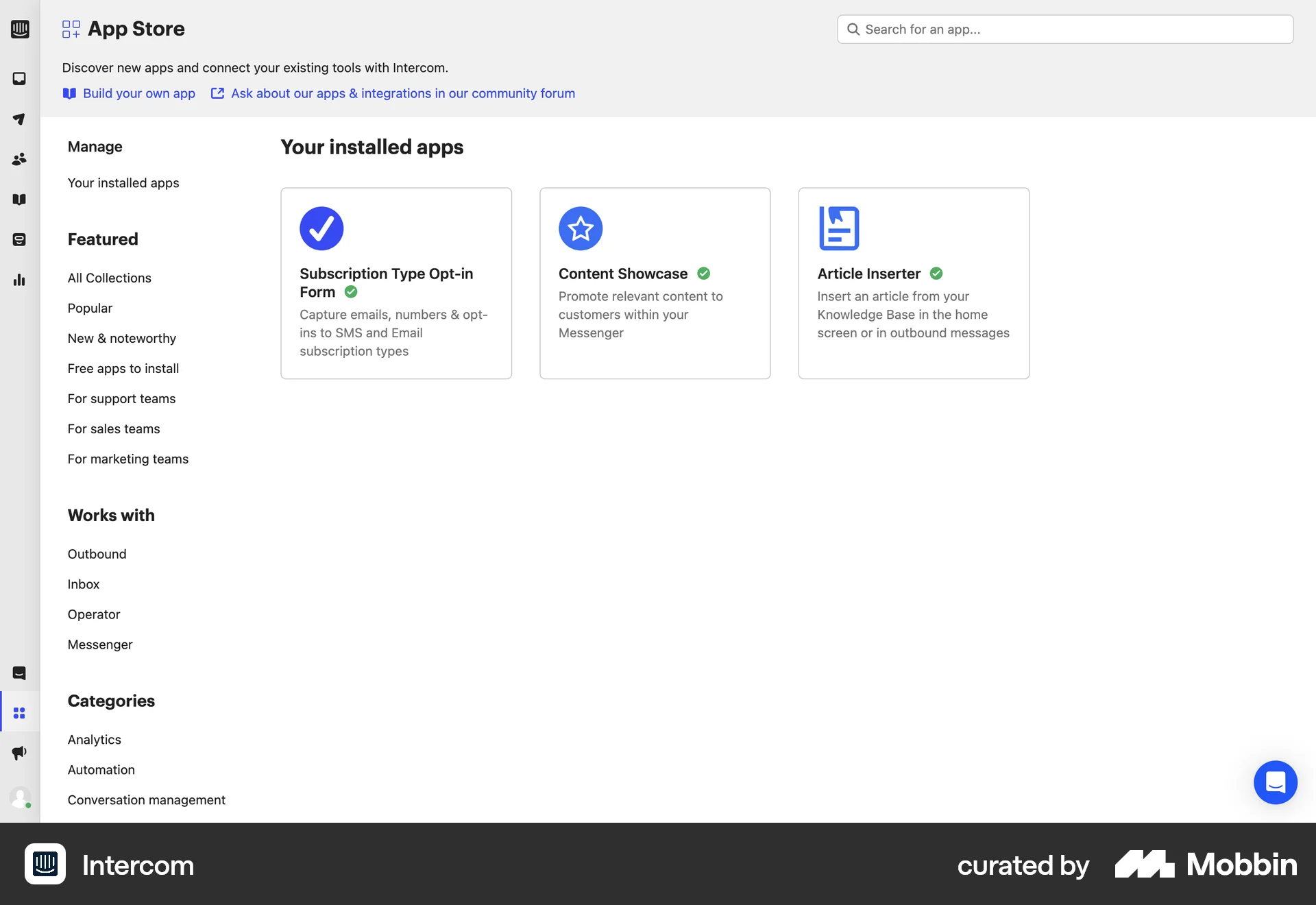
Task: Select the App Store grid icon in sidebar
Action: pyautogui.click(x=20, y=713)
